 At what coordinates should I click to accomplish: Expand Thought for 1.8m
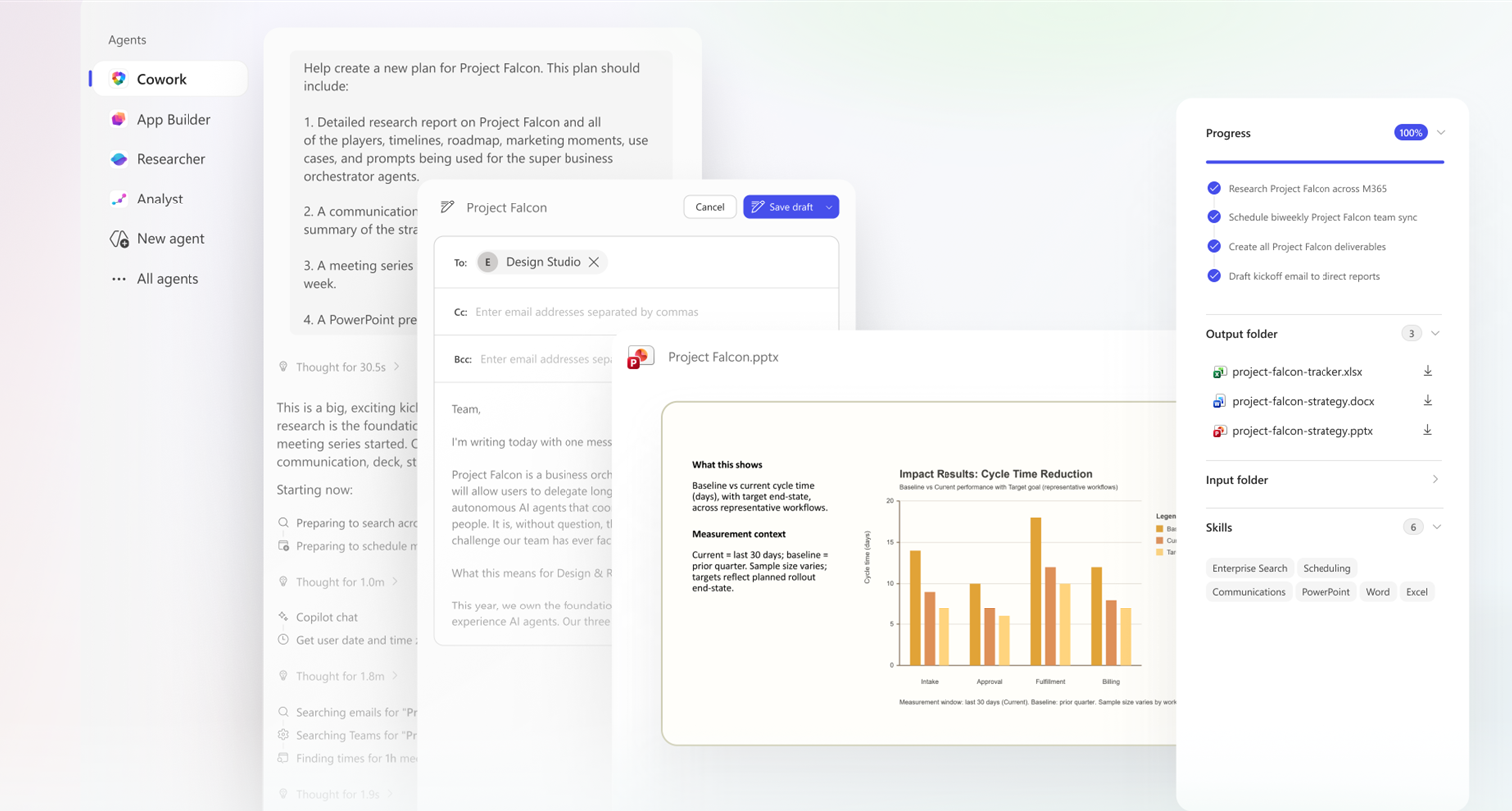point(339,676)
